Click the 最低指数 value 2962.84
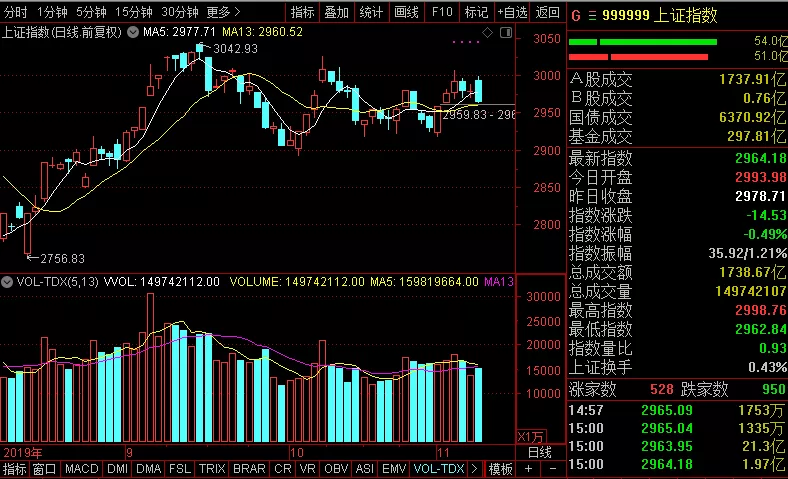 (760, 329)
